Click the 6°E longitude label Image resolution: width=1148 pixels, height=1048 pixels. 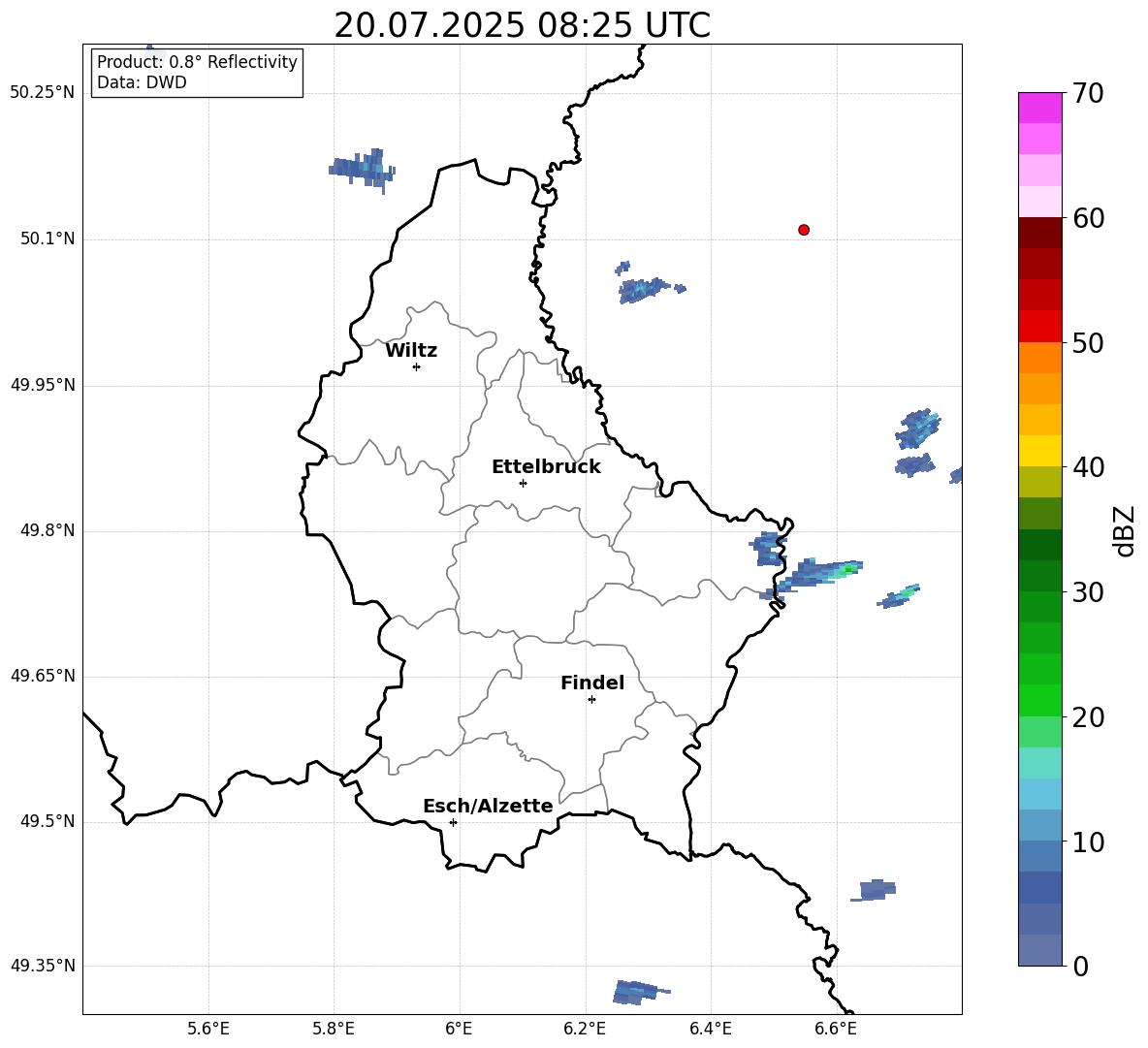(459, 1029)
